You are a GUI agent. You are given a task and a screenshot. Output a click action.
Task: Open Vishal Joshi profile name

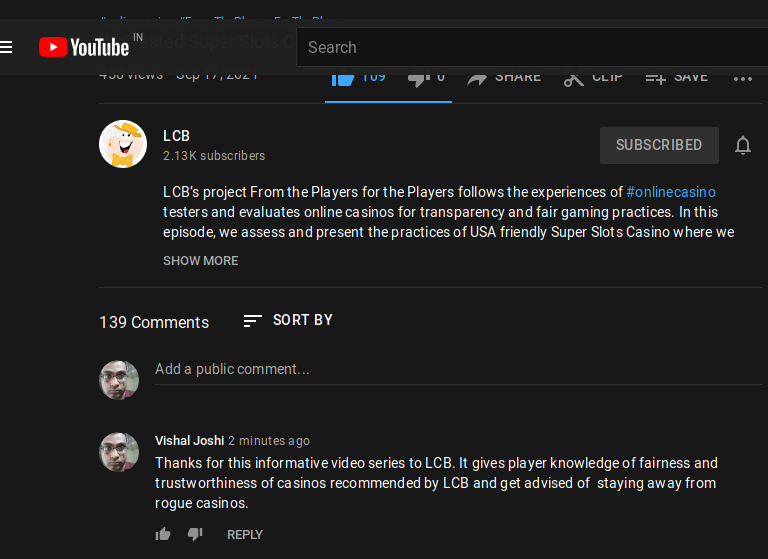[x=190, y=440]
